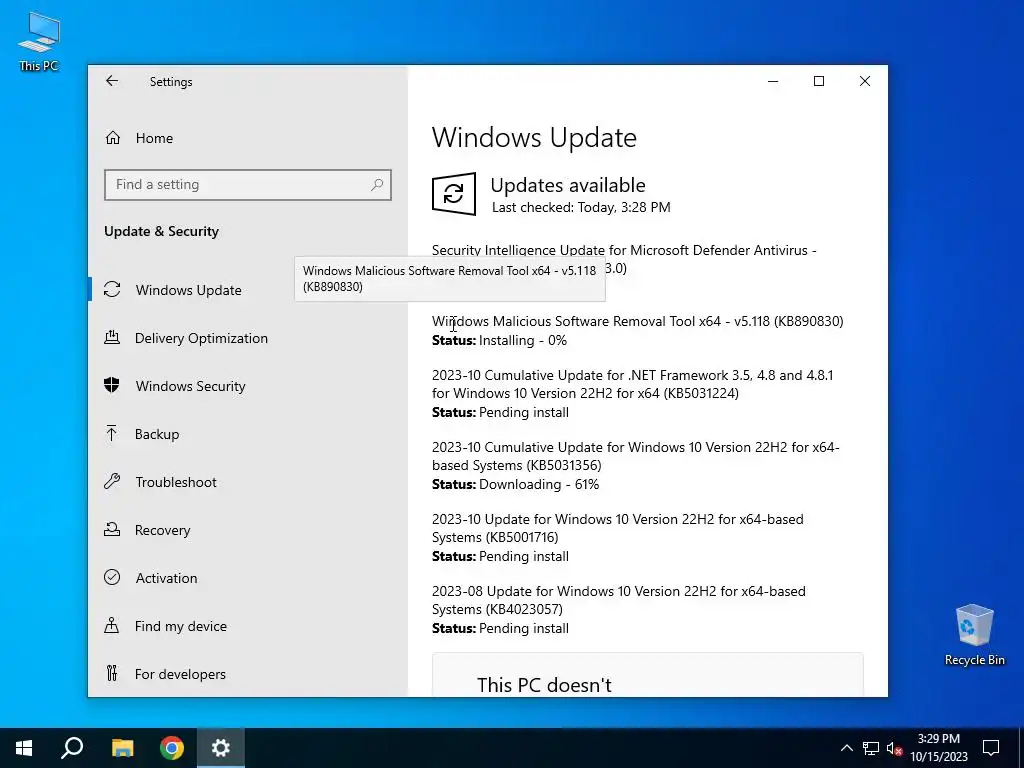Viewport: 1024px width, 768px height.
Task: Click the Windows Update sync icon in sidebar
Action: (112, 289)
